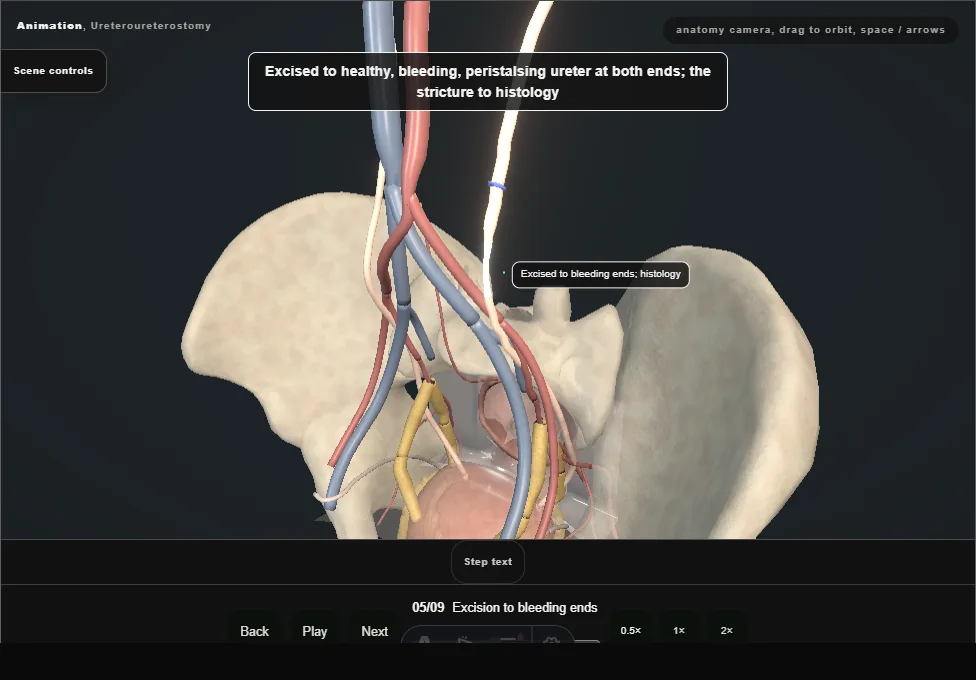Viewport: 976px width, 680px height.
Task: Play the animation
Action: [314, 630]
